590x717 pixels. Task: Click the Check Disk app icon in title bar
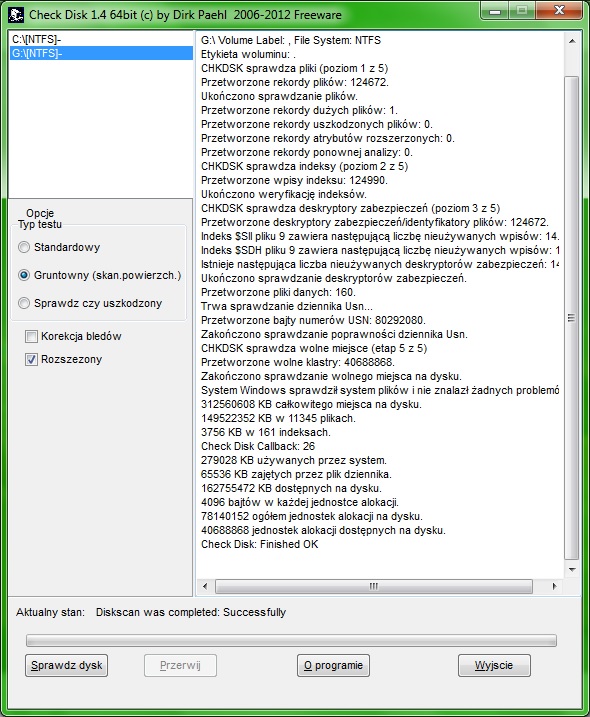point(16,15)
